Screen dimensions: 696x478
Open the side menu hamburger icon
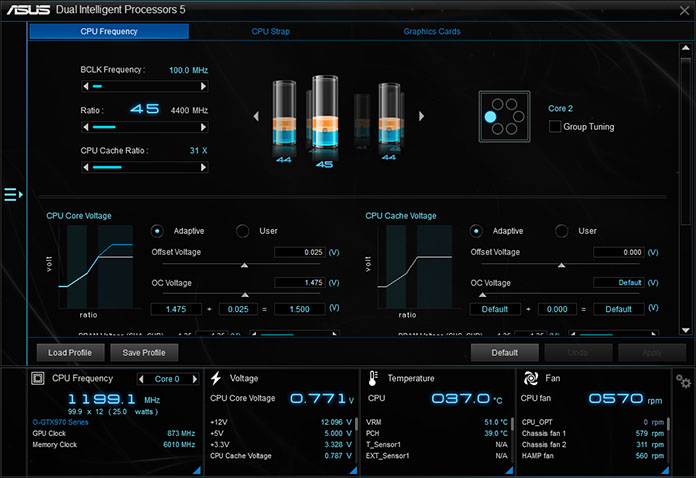pyautogui.click(x=13, y=194)
